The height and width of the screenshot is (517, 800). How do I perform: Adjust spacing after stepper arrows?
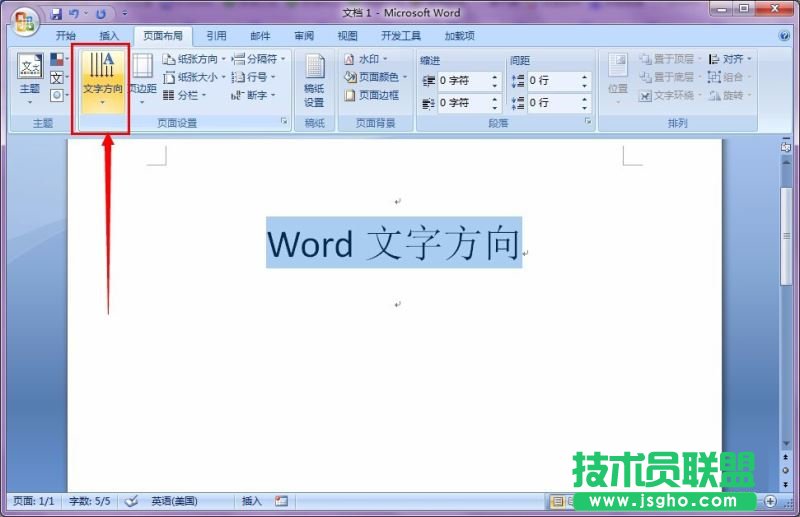pos(585,103)
